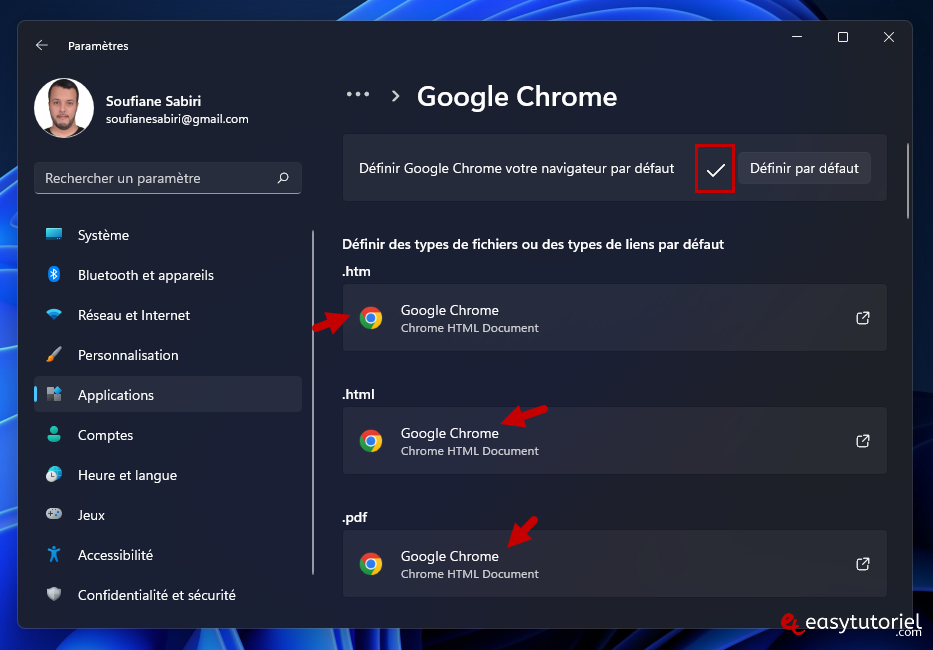
Task: Click the Accessibilité figure icon
Action: click(54, 554)
